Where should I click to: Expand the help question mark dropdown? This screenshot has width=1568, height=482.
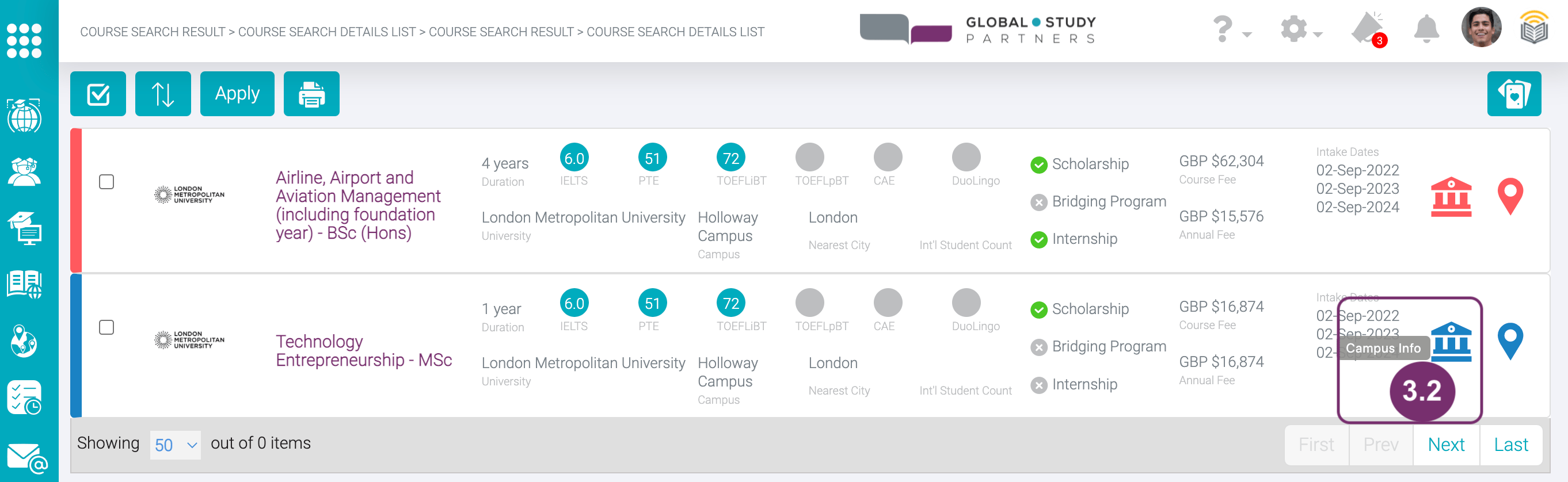point(1231,29)
